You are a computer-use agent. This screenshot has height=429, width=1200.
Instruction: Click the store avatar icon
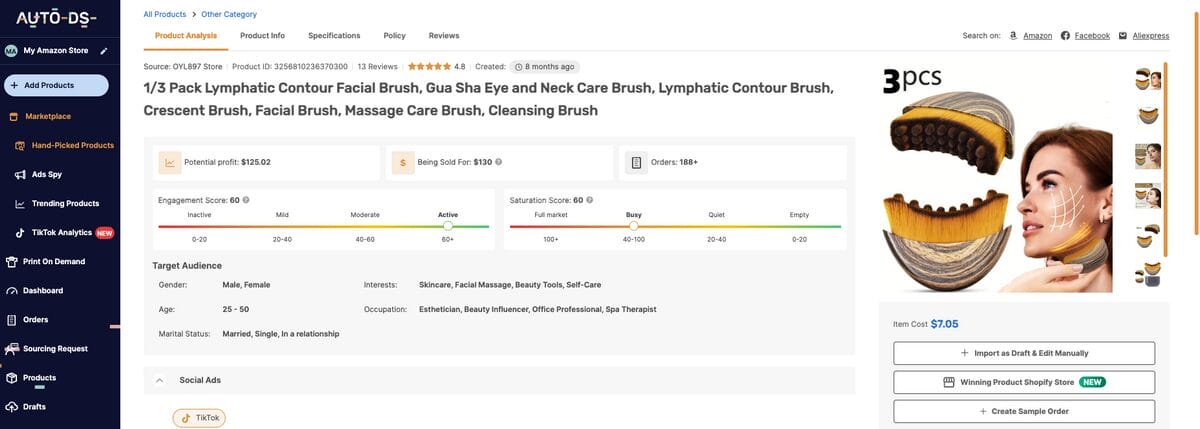point(11,50)
